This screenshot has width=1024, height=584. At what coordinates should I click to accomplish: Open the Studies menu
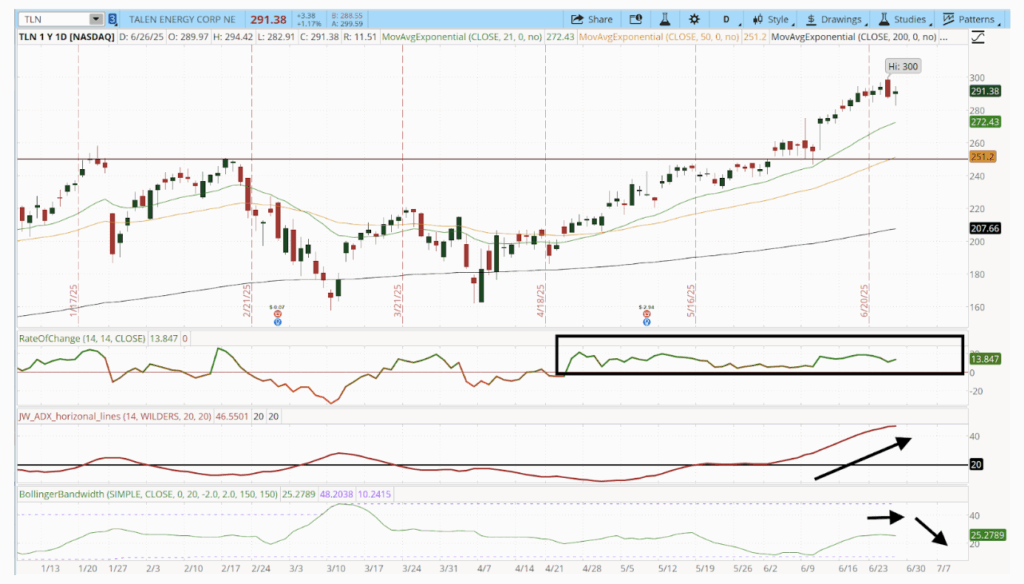[903, 19]
